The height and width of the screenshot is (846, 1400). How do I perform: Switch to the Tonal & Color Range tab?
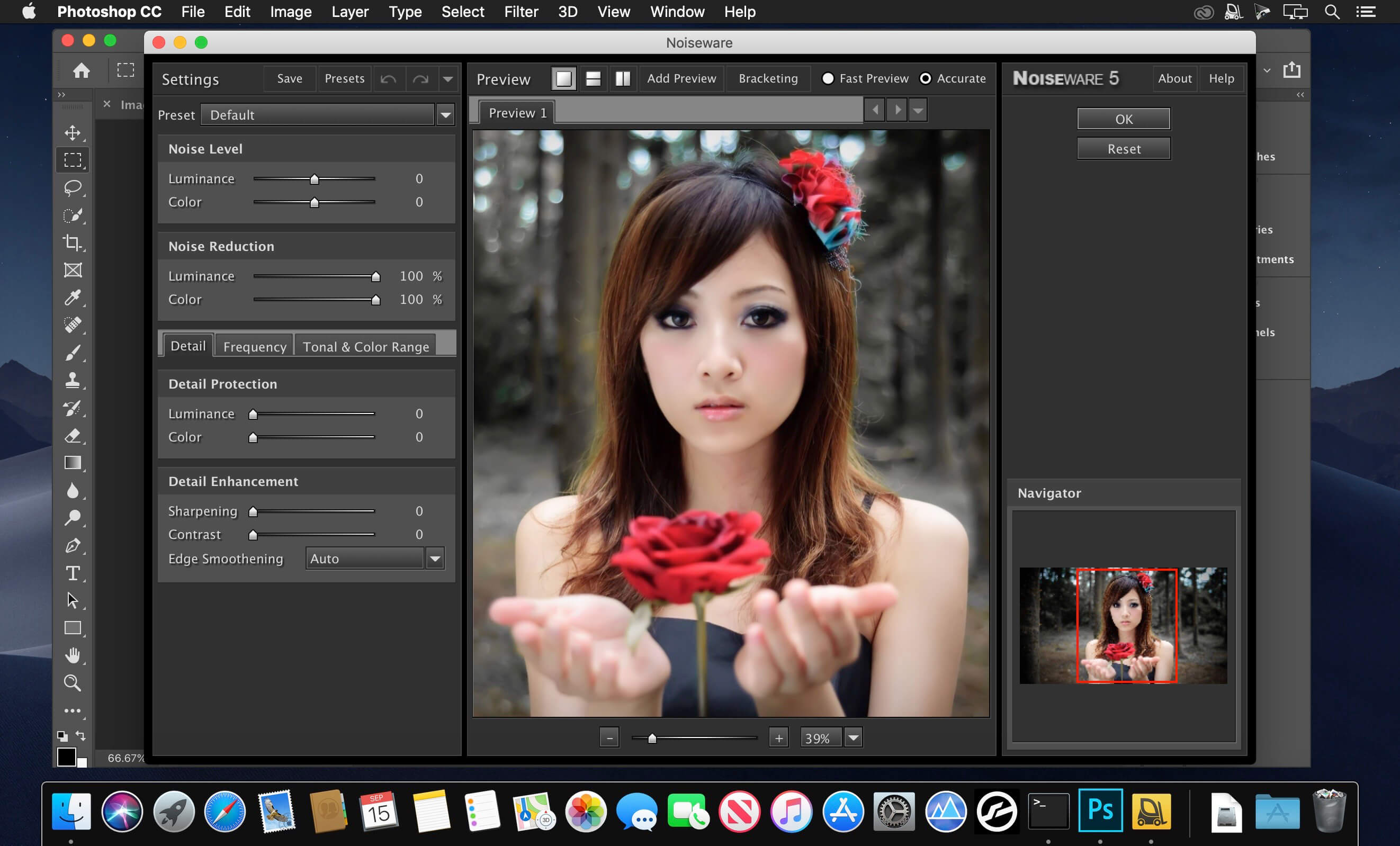click(x=365, y=346)
